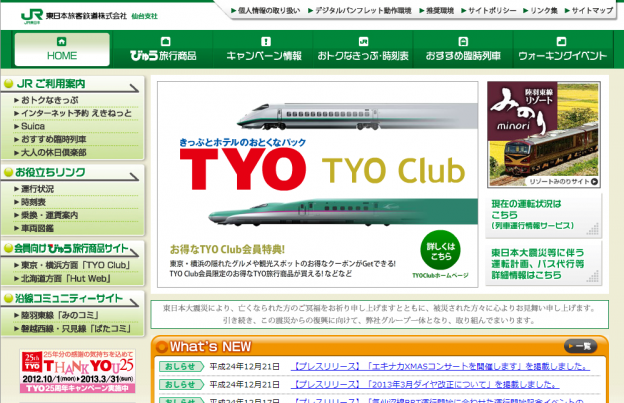Screen dimensions: 624x403
Task: Click the JR icon above おトクなきっぷ・時刻表
Action: coord(363,41)
